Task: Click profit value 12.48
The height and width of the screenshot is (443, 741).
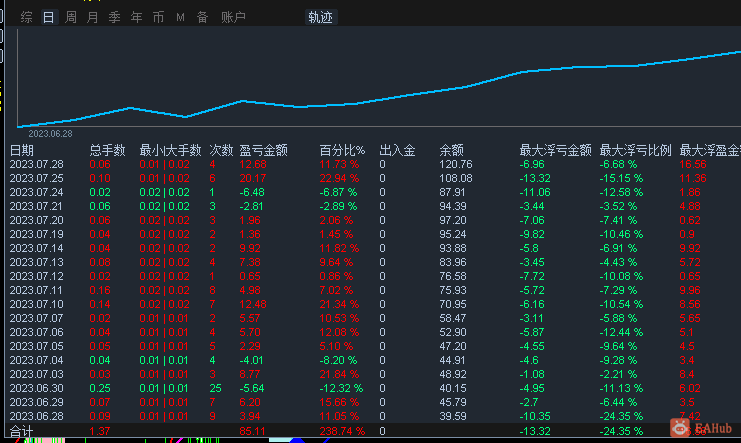Action: (x=253, y=304)
